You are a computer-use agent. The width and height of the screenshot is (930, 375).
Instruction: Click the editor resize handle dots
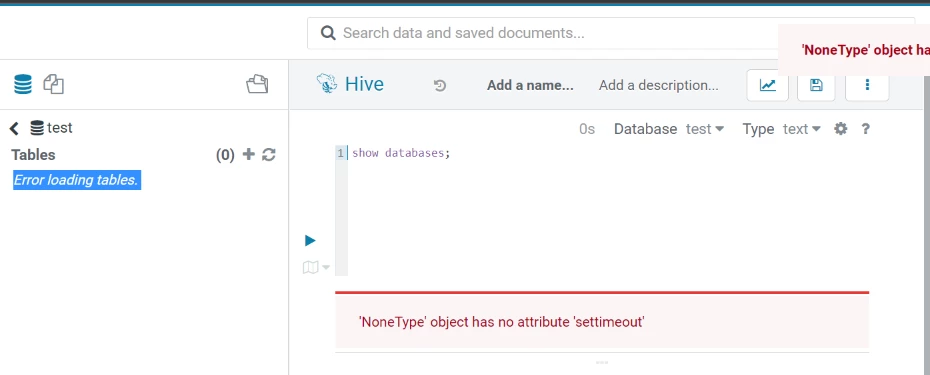[x=602, y=362]
